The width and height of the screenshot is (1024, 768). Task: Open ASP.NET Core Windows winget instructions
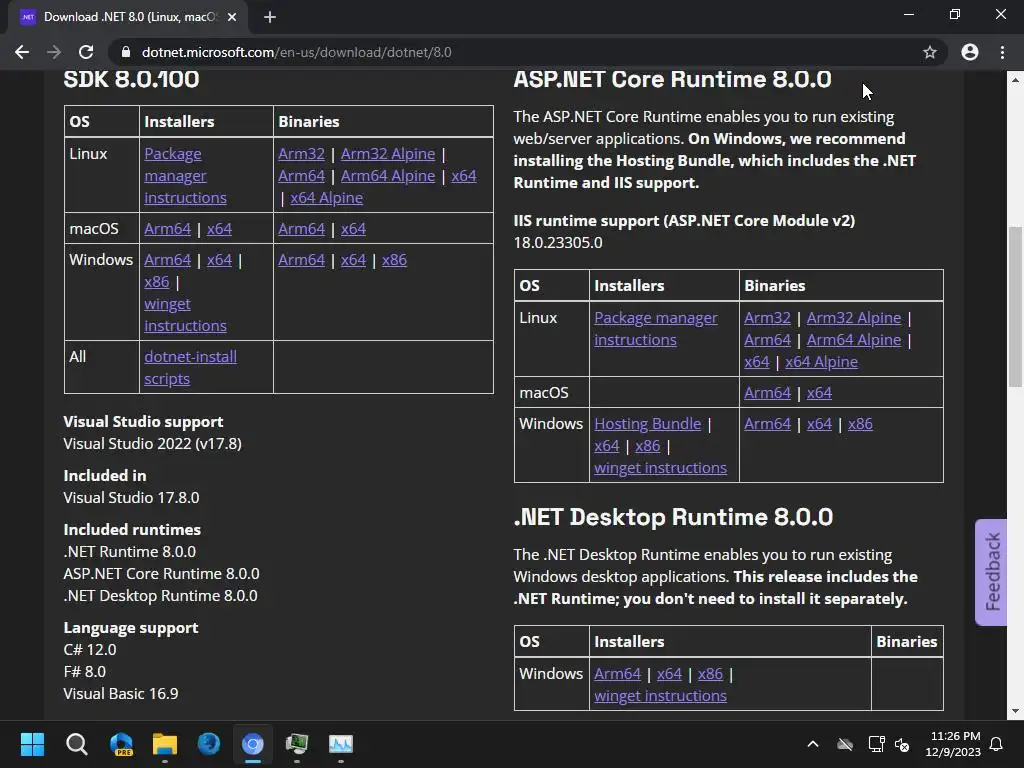660,468
